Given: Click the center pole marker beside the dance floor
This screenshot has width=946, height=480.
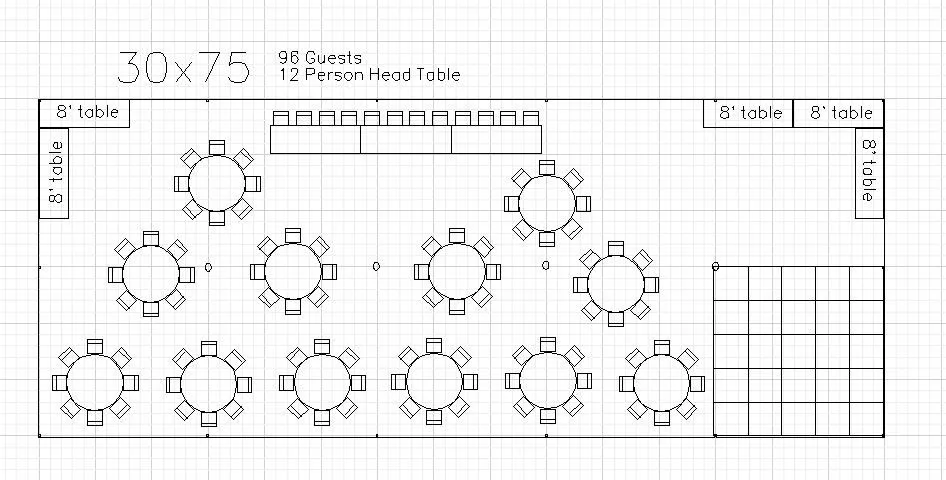Looking at the screenshot, I should (715, 266).
